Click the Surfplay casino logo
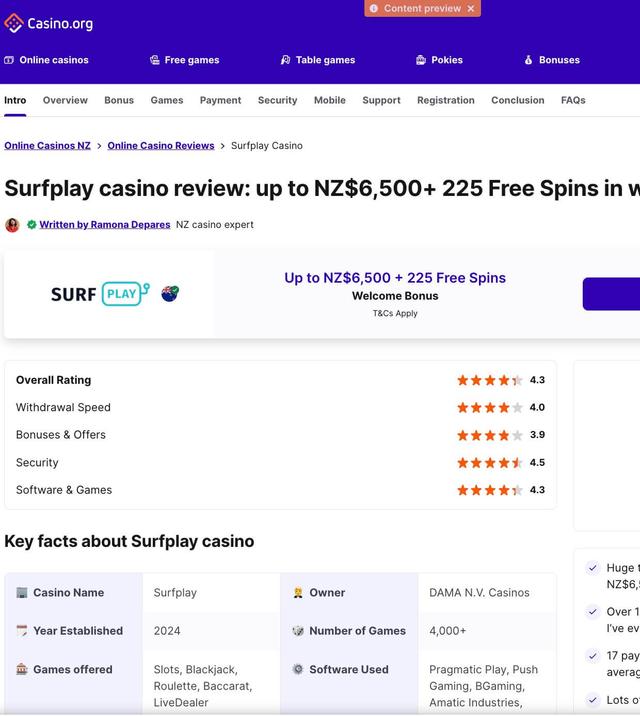The width and height of the screenshot is (640, 716). point(100,293)
